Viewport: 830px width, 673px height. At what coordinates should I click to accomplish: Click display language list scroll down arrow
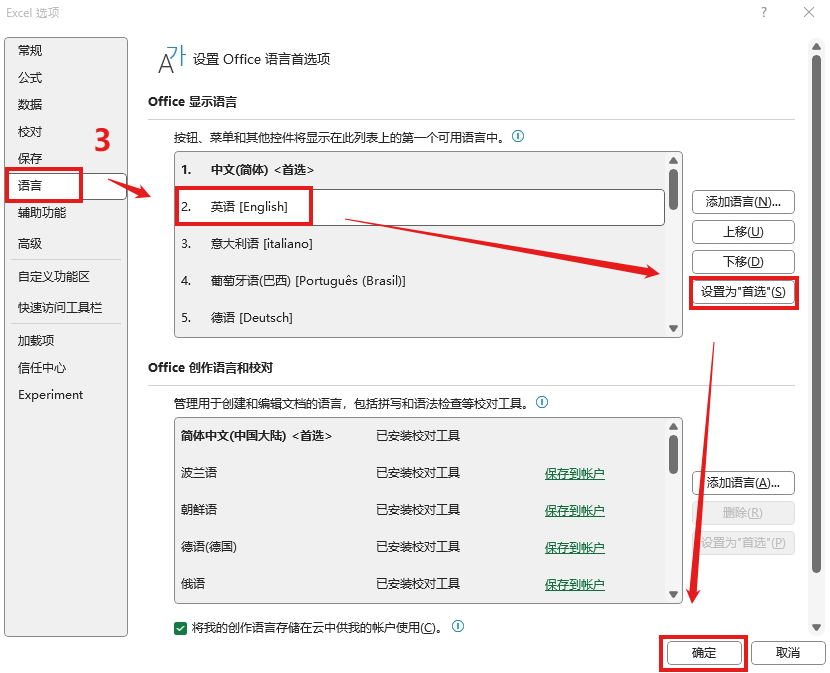coord(673,328)
